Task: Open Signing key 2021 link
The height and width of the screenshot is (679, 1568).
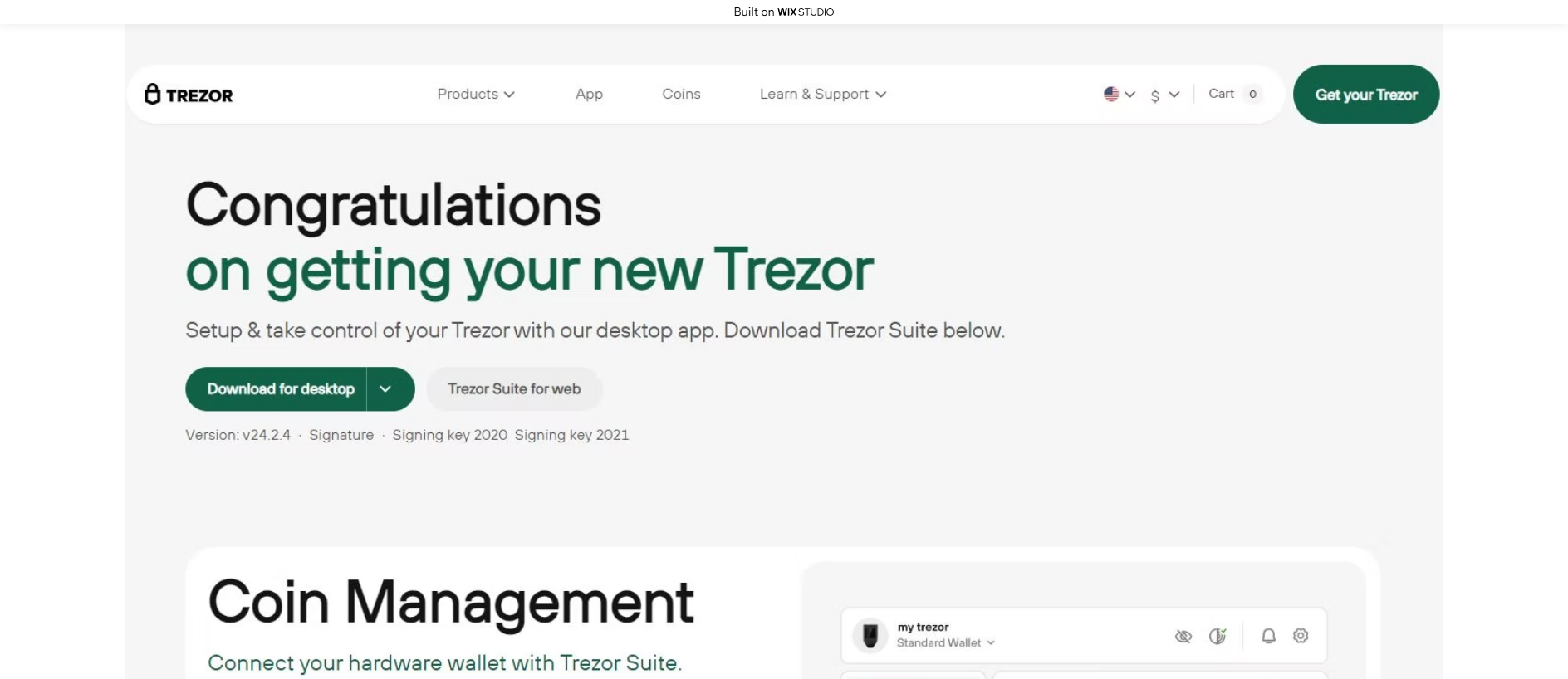Action: 571,435
